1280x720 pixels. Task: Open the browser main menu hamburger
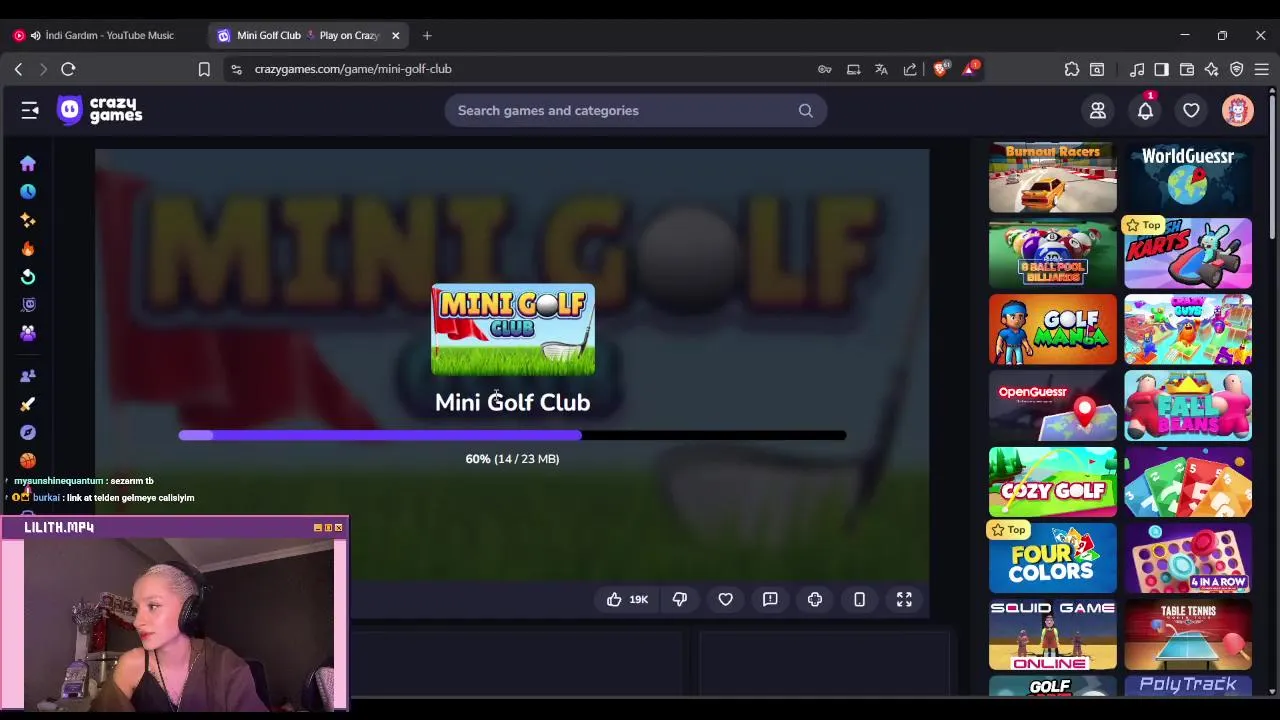click(1261, 69)
